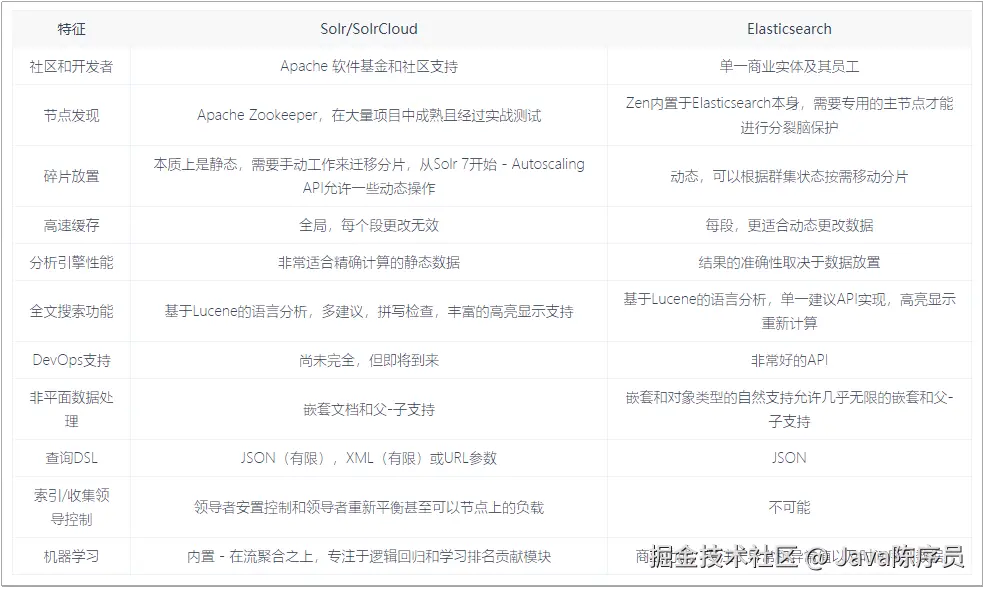Click the '特征' column header
This screenshot has width=984, height=589.
point(71,29)
